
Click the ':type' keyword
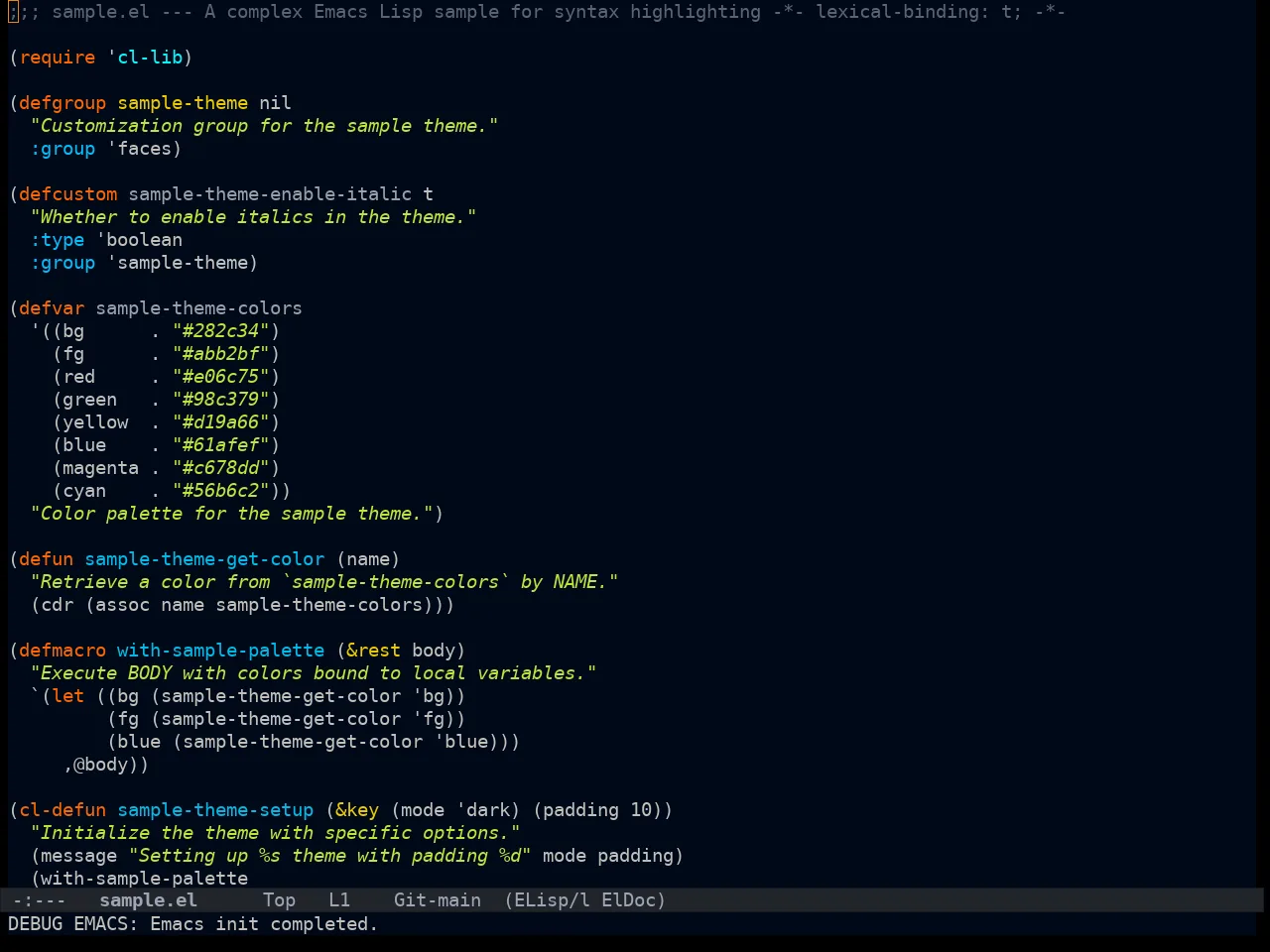(x=58, y=240)
